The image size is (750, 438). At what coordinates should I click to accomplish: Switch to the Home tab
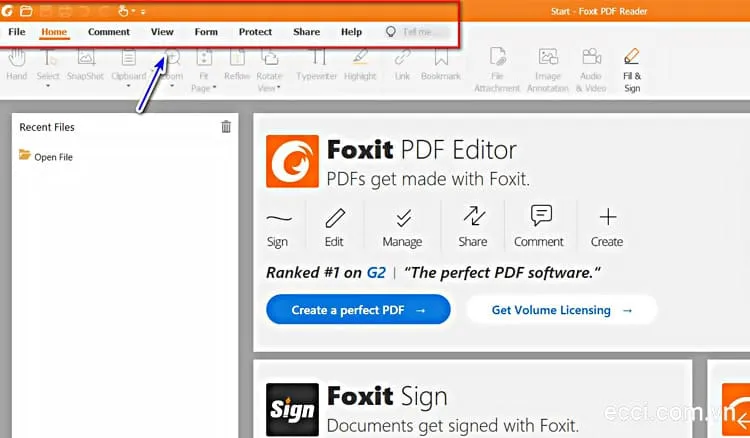[54, 32]
